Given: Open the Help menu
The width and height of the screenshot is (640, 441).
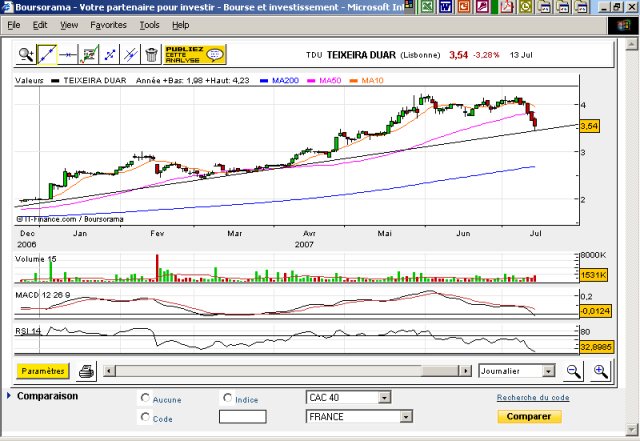Looking at the screenshot, I should (180, 25).
